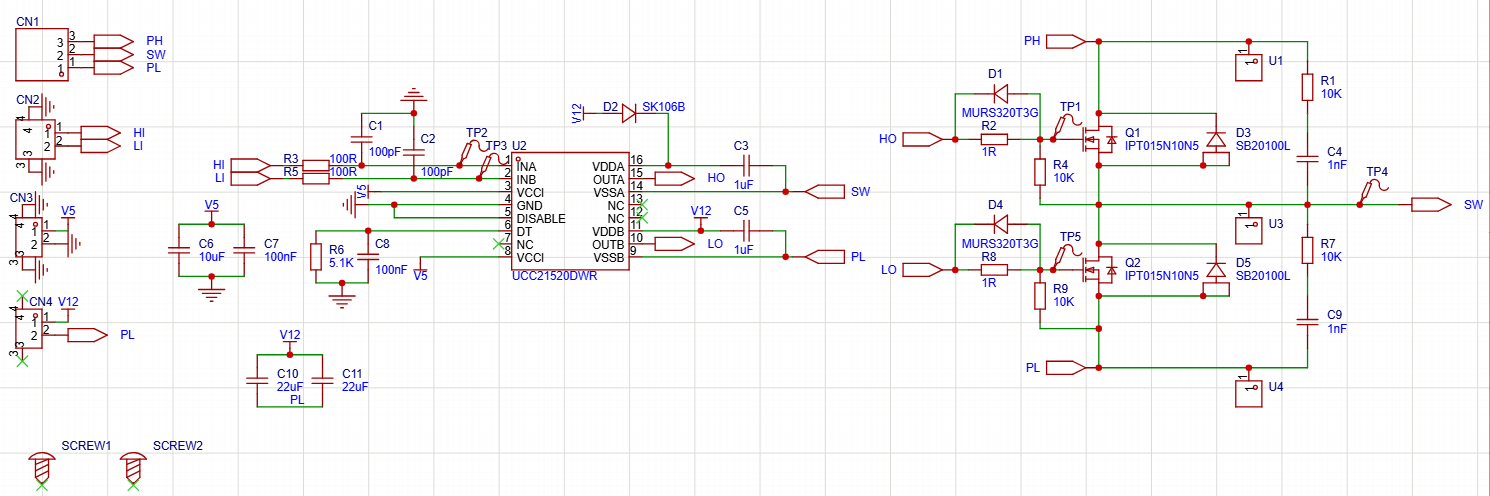Select pull-down resistor R4 symbol
The image size is (1490, 496).
[x=1040, y=172]
